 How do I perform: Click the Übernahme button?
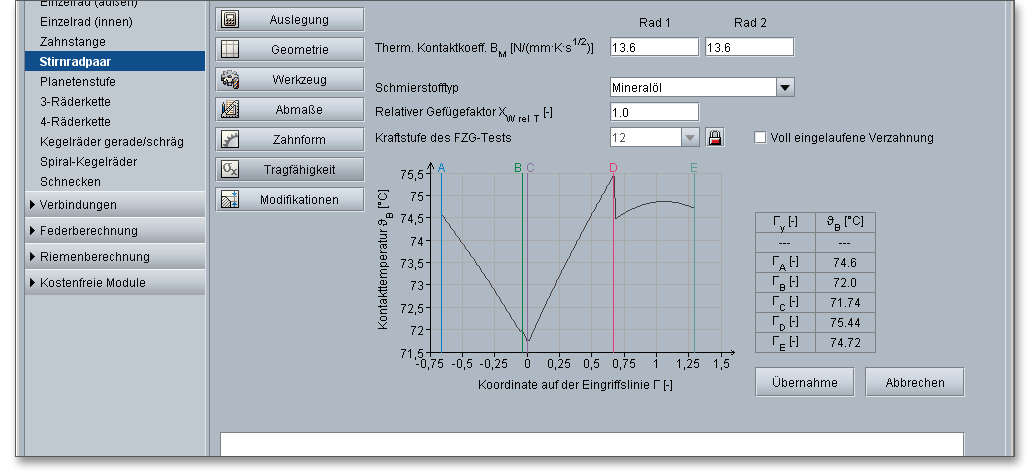coord(805,382)
